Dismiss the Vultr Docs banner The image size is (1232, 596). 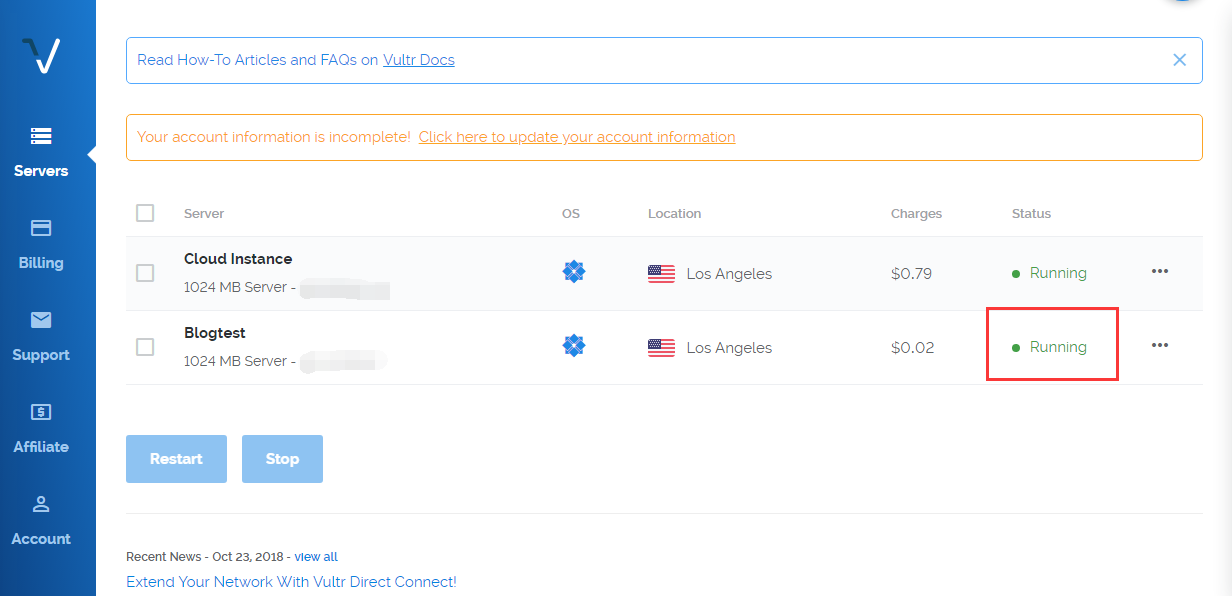click(x=1180, y=60)
